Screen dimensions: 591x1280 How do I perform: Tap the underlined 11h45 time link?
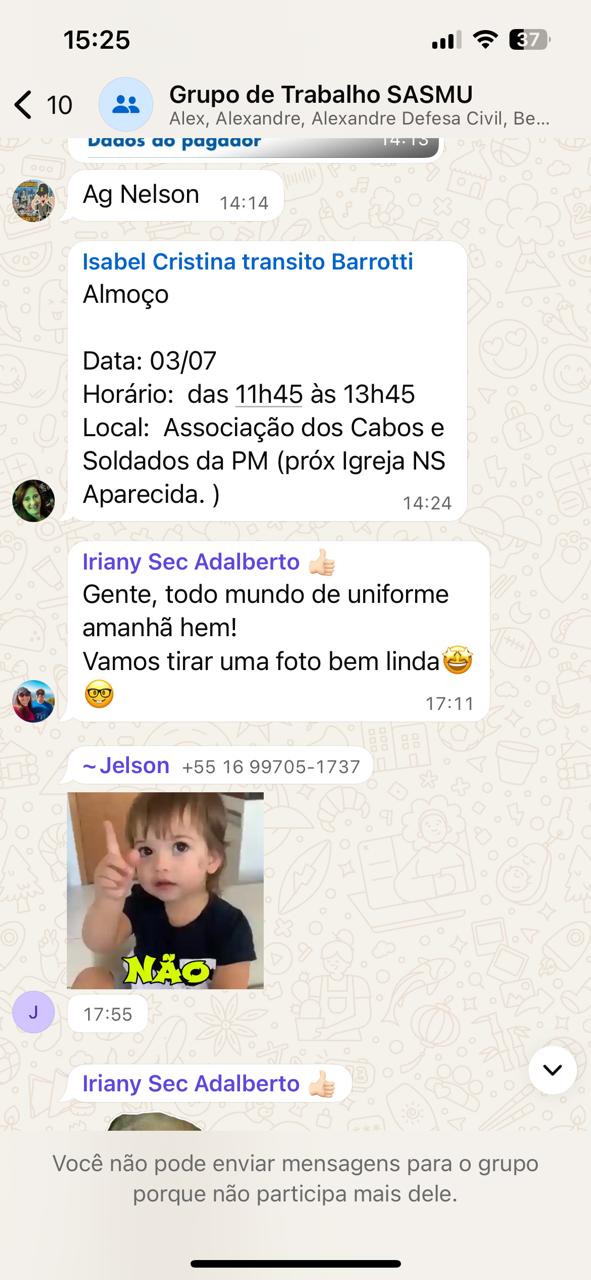tap(269, 394)
